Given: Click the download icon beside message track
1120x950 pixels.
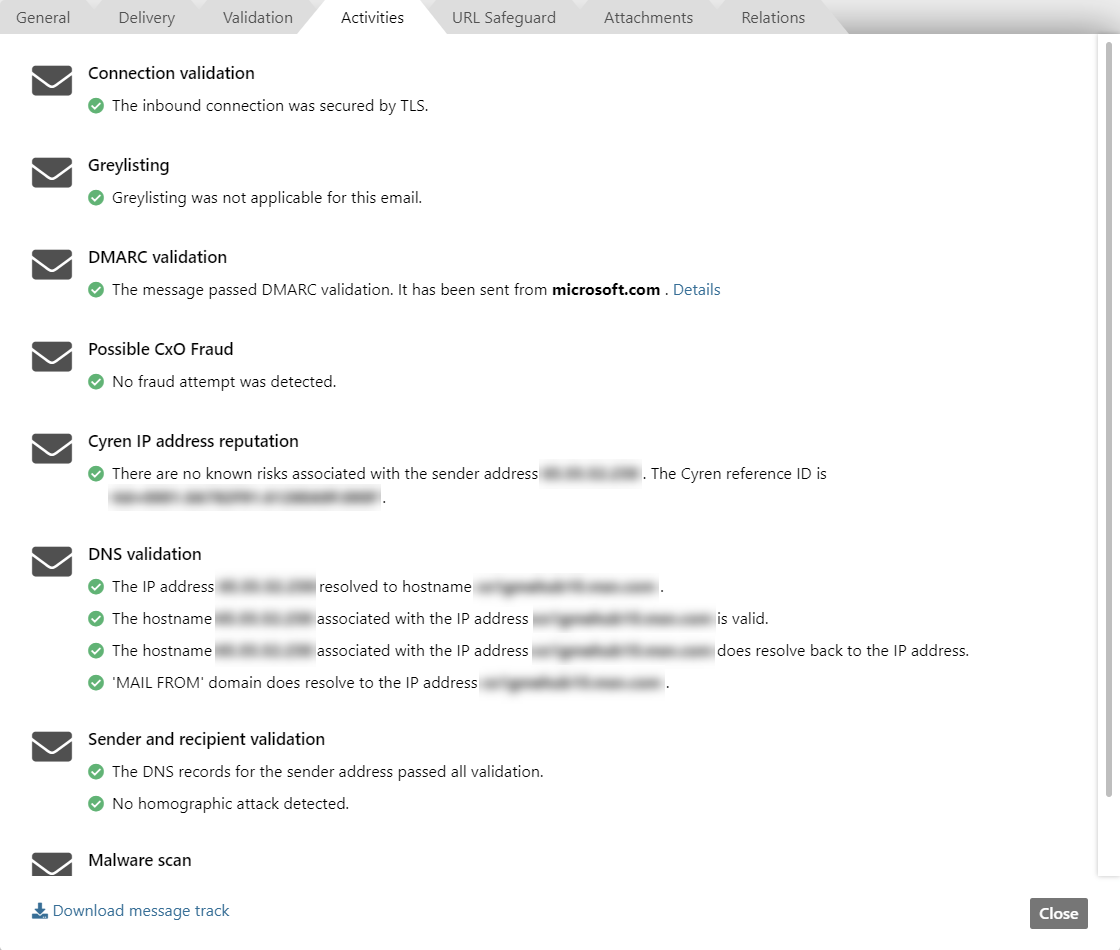Looking at the screenshot, I should coord(40,911).
